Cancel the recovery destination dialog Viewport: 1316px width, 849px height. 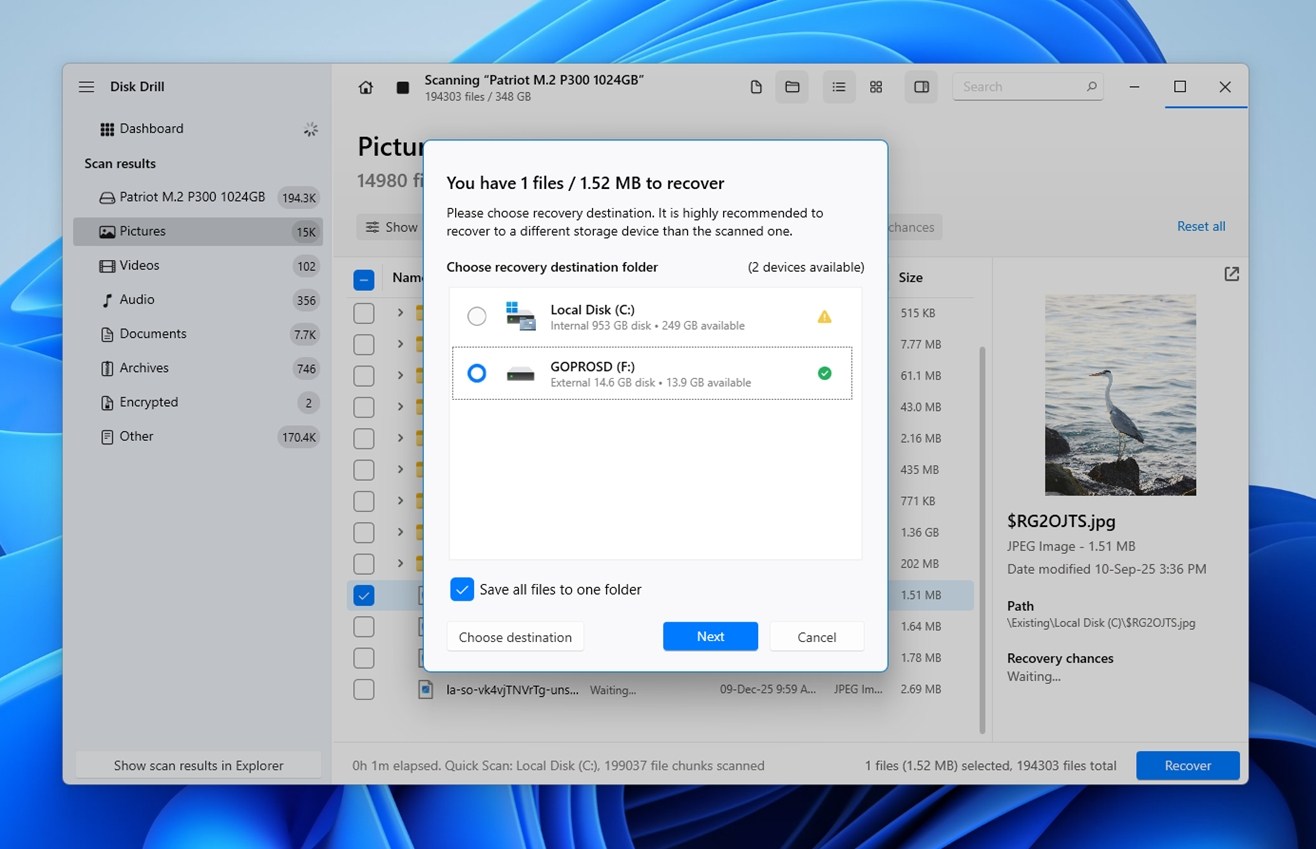(816, 637)
